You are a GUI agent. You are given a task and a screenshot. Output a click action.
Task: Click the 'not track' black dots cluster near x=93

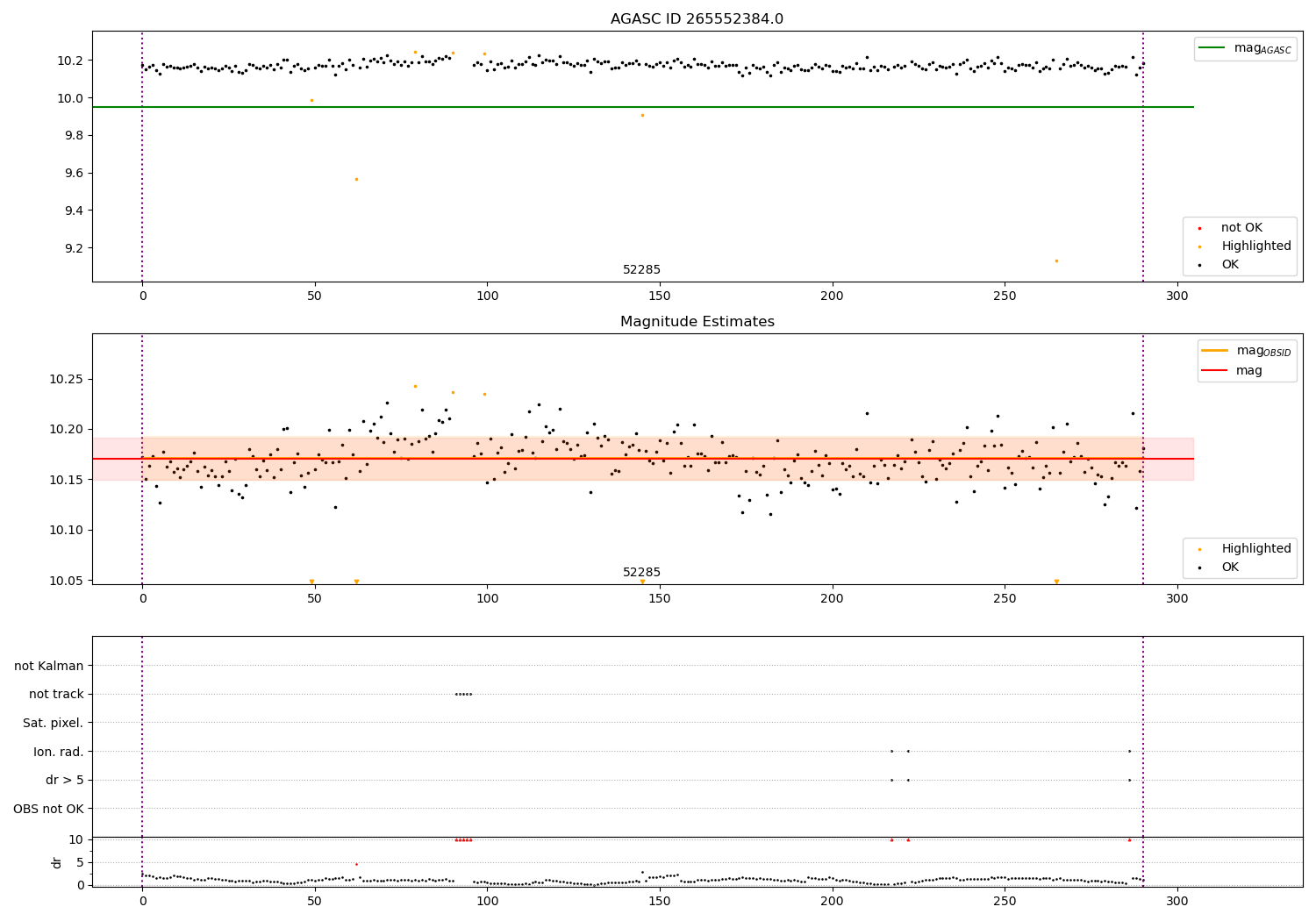coord(463,694)
